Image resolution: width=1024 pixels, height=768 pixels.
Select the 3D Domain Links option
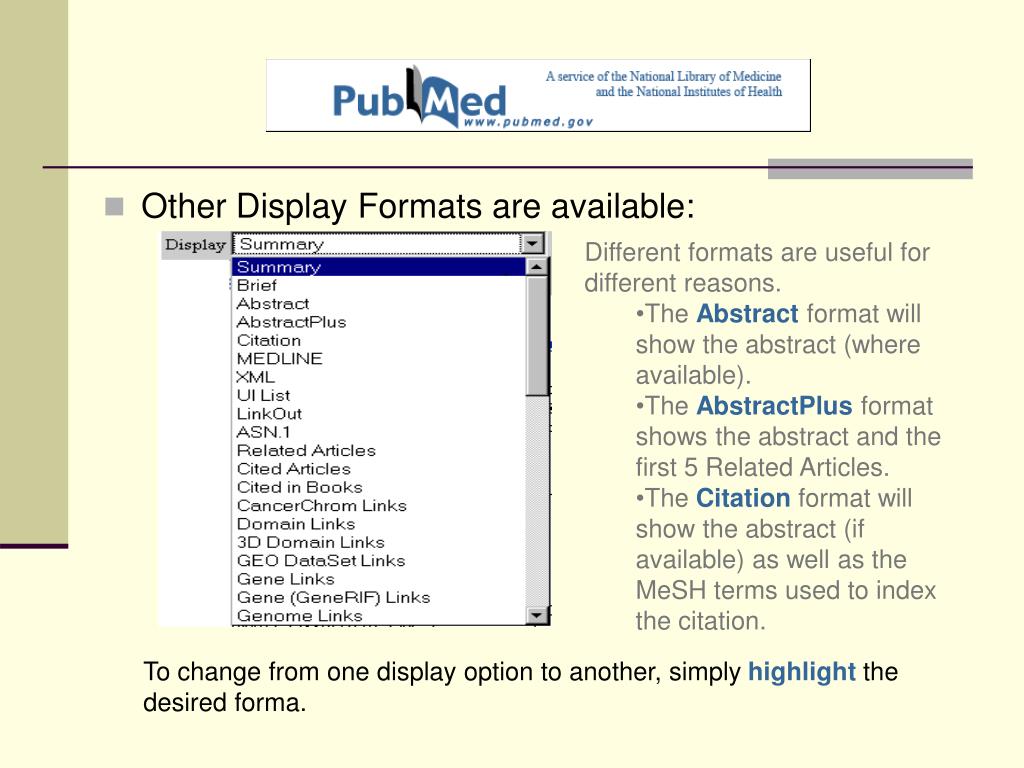(x=379, y=541)
